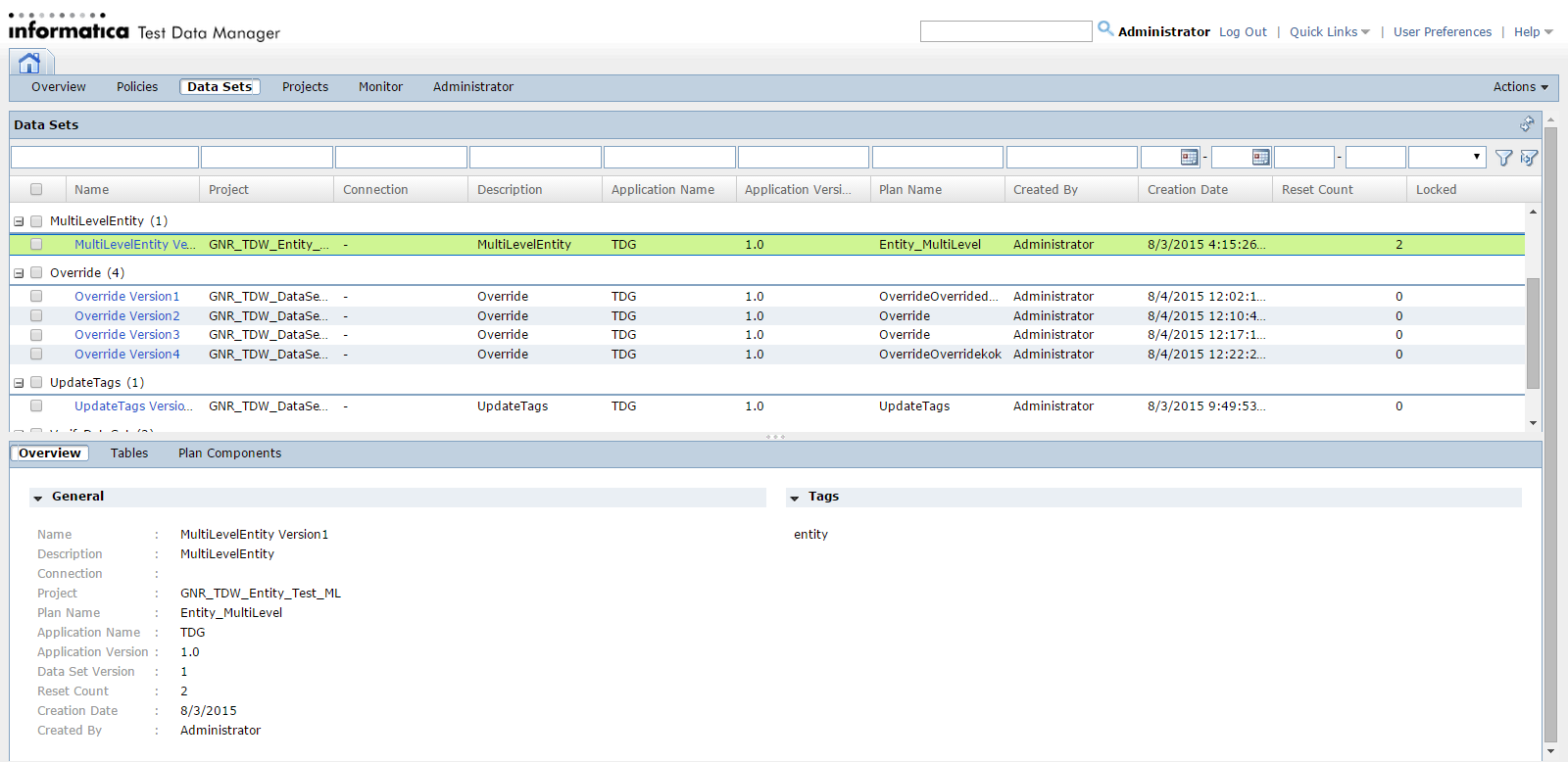Check the MultiLevelEntity Version row checkbox

36,245
